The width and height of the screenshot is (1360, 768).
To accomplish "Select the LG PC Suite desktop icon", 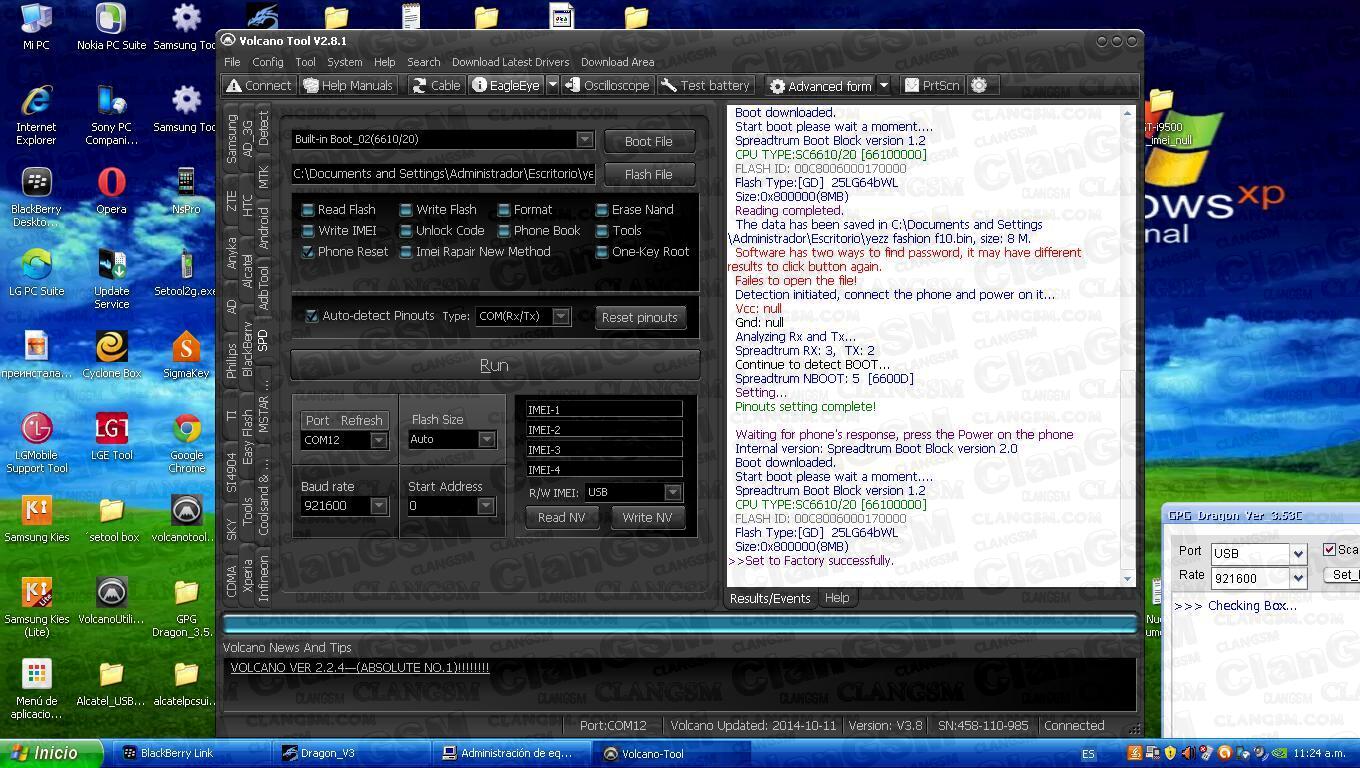I will [36, 273].
